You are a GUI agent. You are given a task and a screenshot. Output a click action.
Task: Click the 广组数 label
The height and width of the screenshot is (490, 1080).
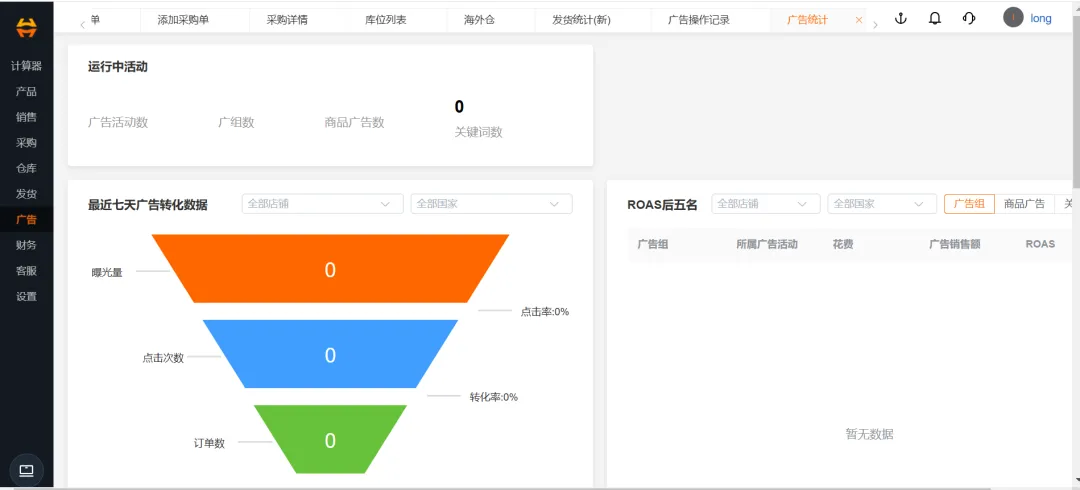(x=236, y=123)
